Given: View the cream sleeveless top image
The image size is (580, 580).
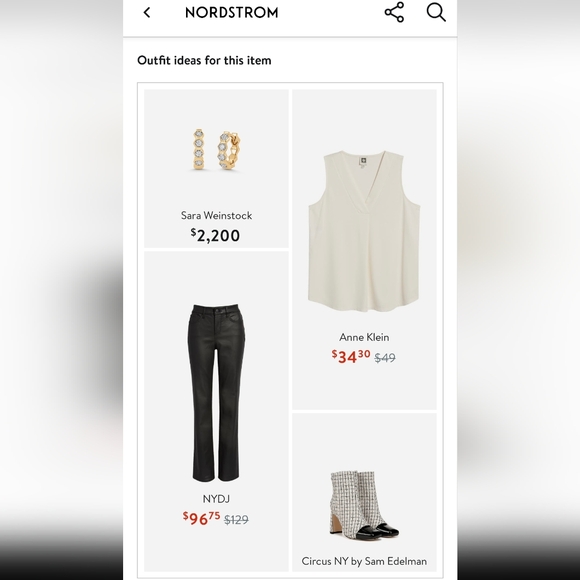Looking at the screenshot, I should [364, 231].
